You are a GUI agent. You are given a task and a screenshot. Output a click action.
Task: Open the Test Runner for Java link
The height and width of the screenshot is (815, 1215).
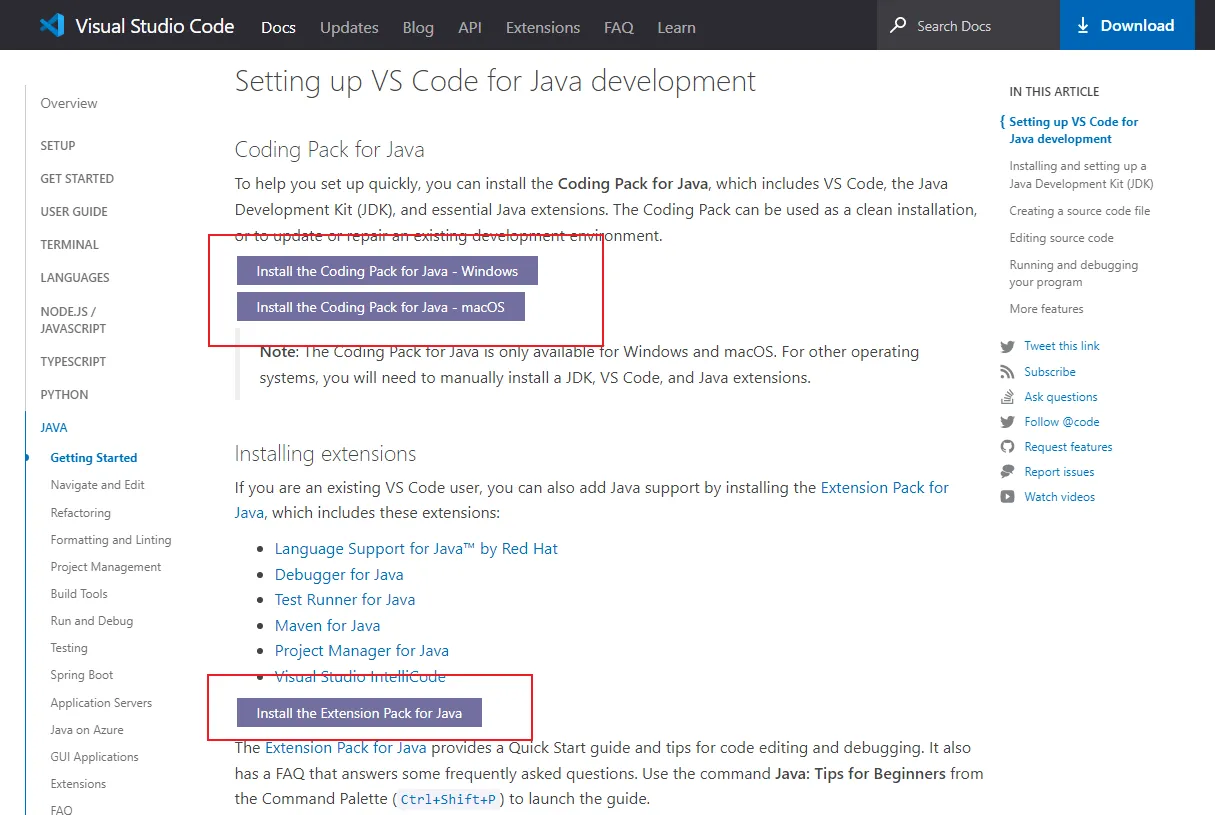tap(345, 599)
